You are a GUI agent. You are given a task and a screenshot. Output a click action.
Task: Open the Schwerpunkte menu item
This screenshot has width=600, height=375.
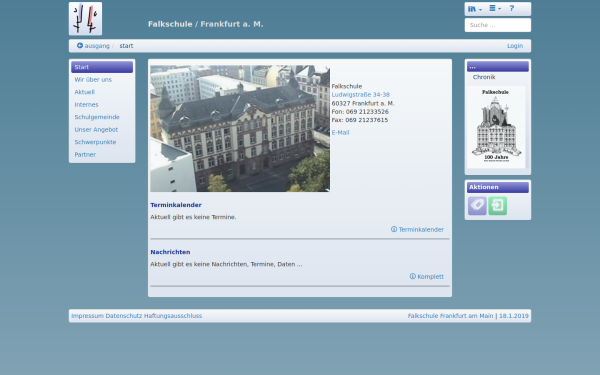95,142
